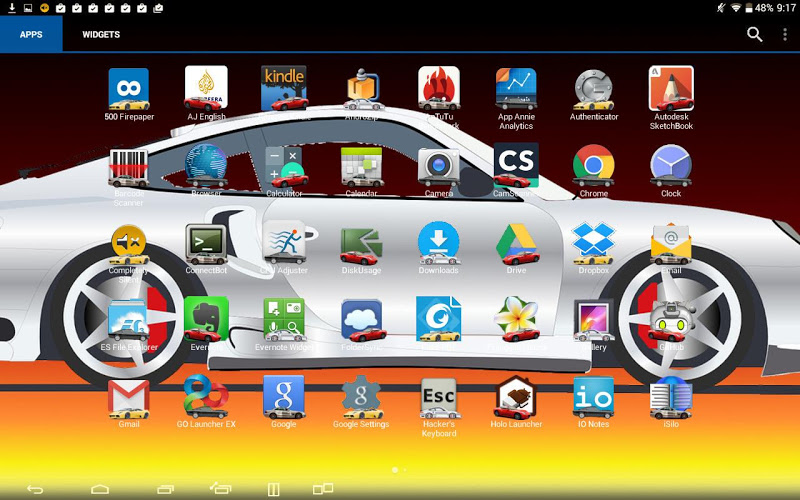Open Autodesk SketchBook
800x500 pixels.
(x=671, y=88)
